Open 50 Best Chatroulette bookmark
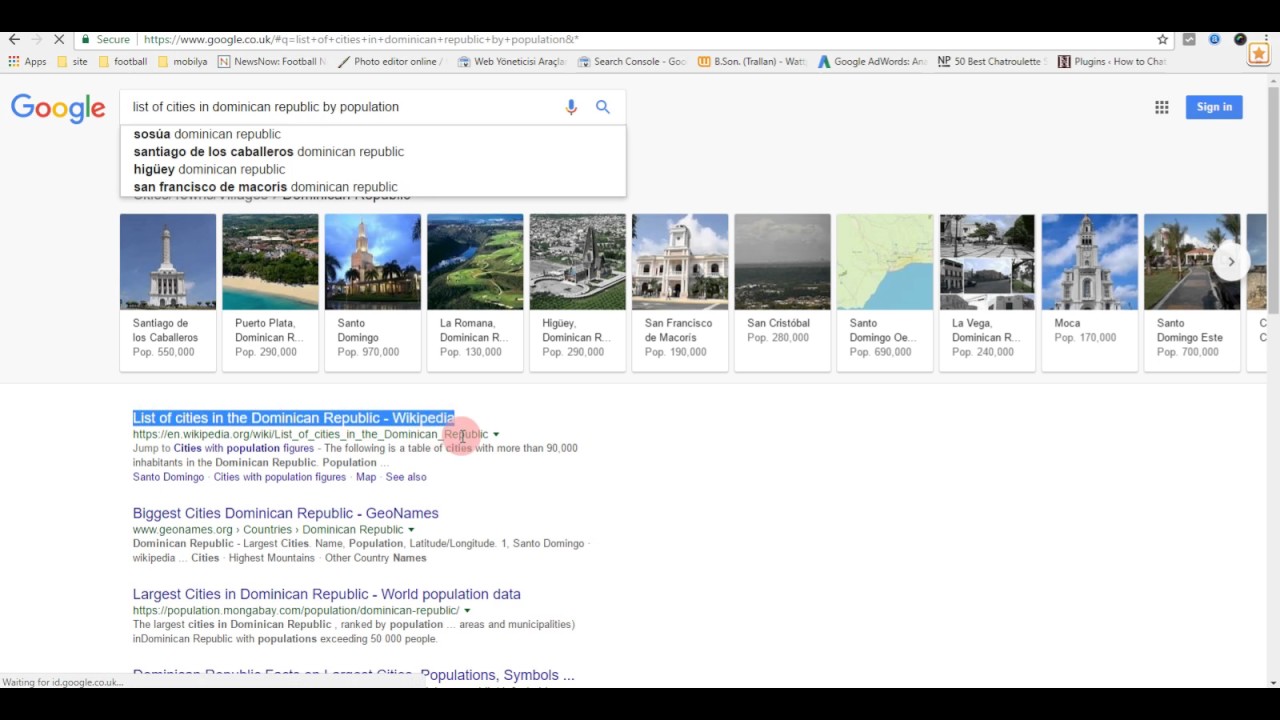Screen dimensions: 1280x720 tap(992, 62)
